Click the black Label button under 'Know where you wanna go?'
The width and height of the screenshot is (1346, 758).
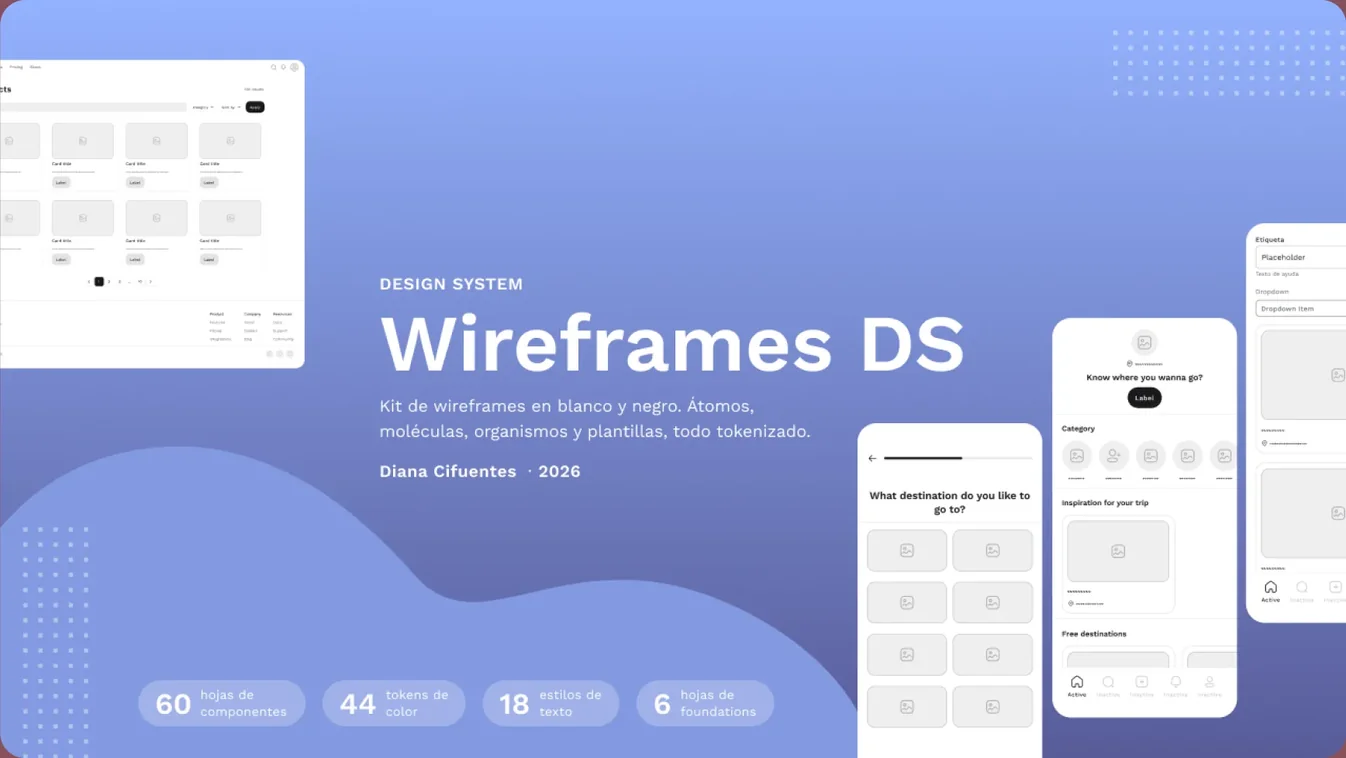pos(1144,397)
